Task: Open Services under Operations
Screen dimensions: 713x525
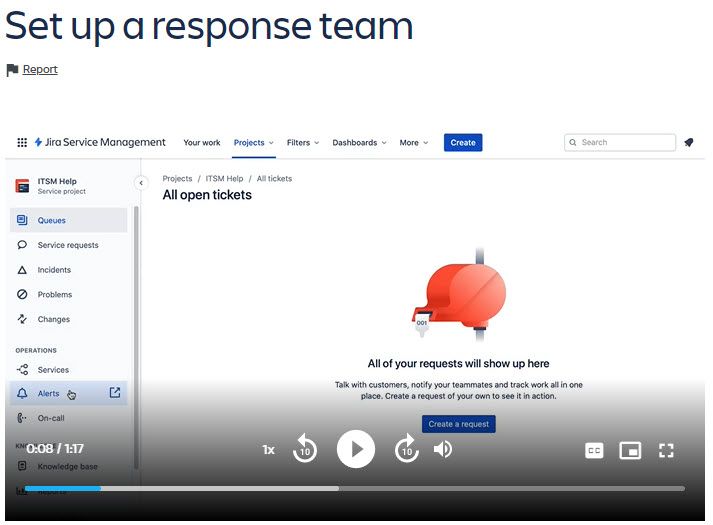Action: [69, 370]
